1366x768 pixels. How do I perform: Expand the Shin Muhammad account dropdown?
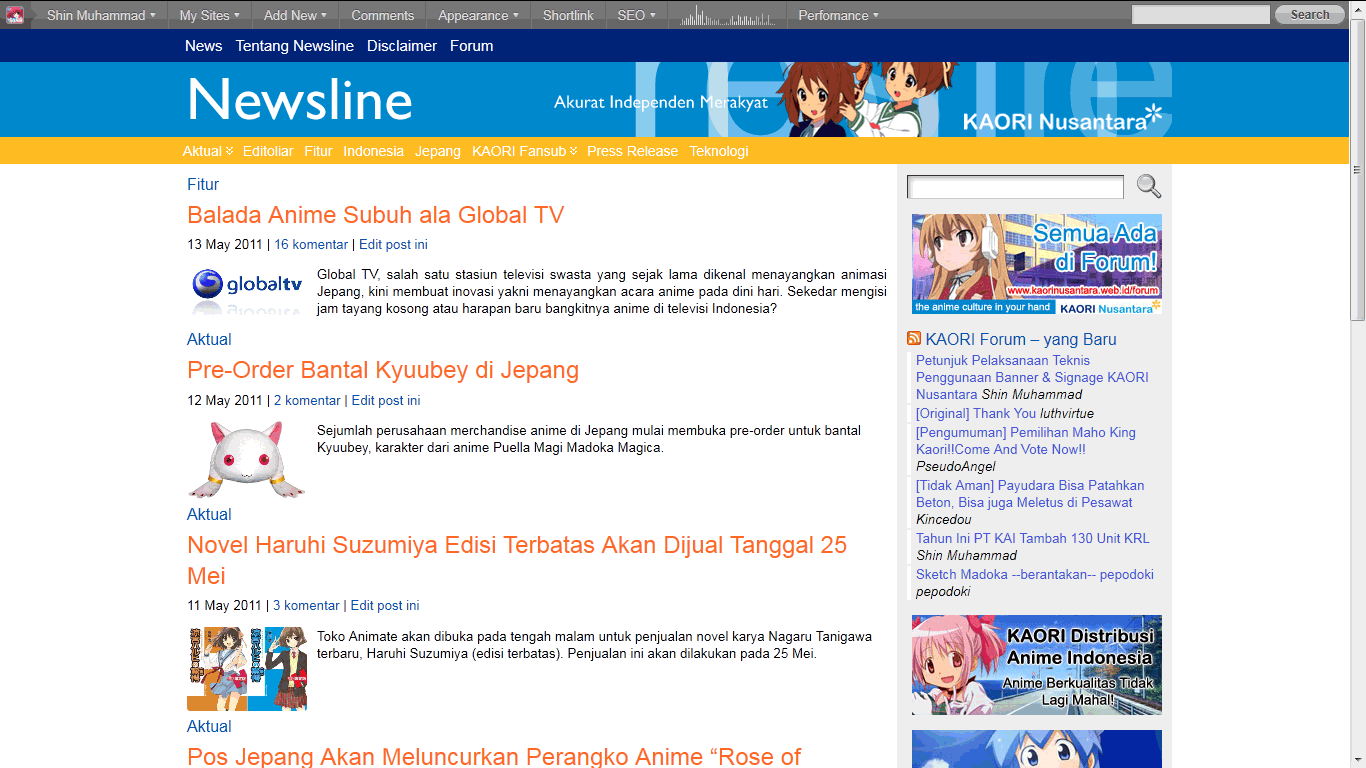pyautogui.click(x=101, y=15)
